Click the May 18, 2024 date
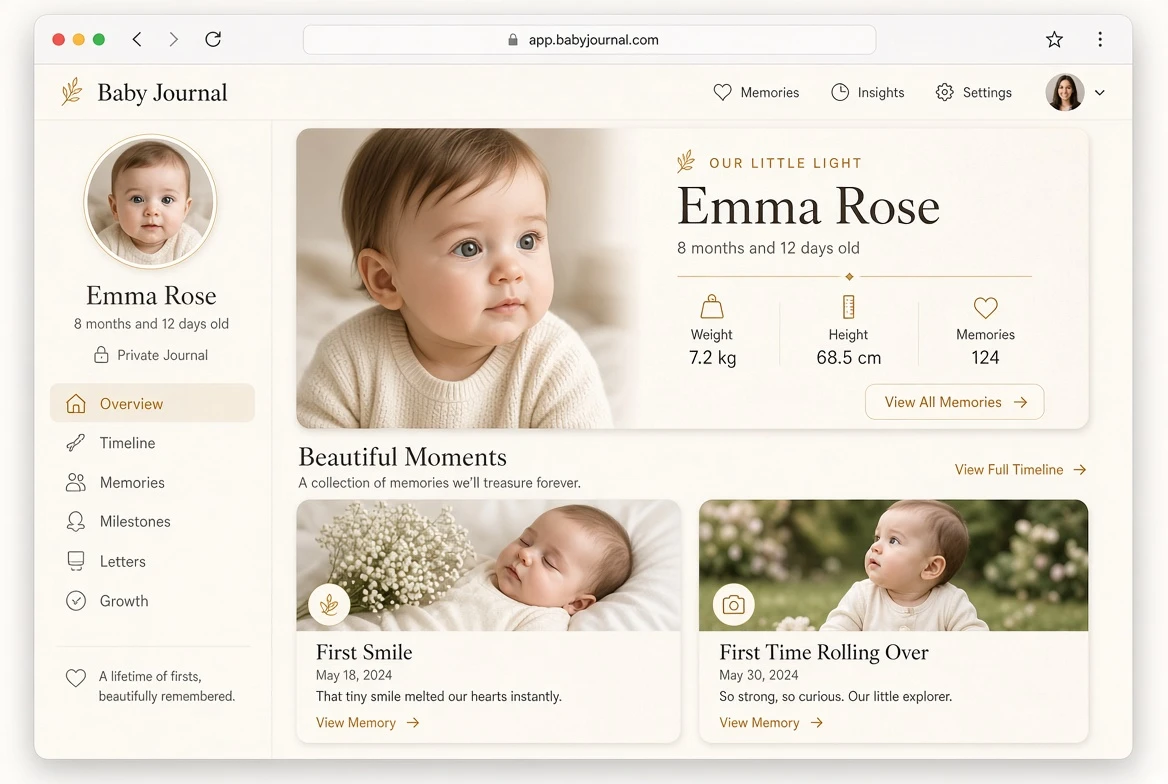1168x784 pixels. pyautogui.click(x=354, y=675)
